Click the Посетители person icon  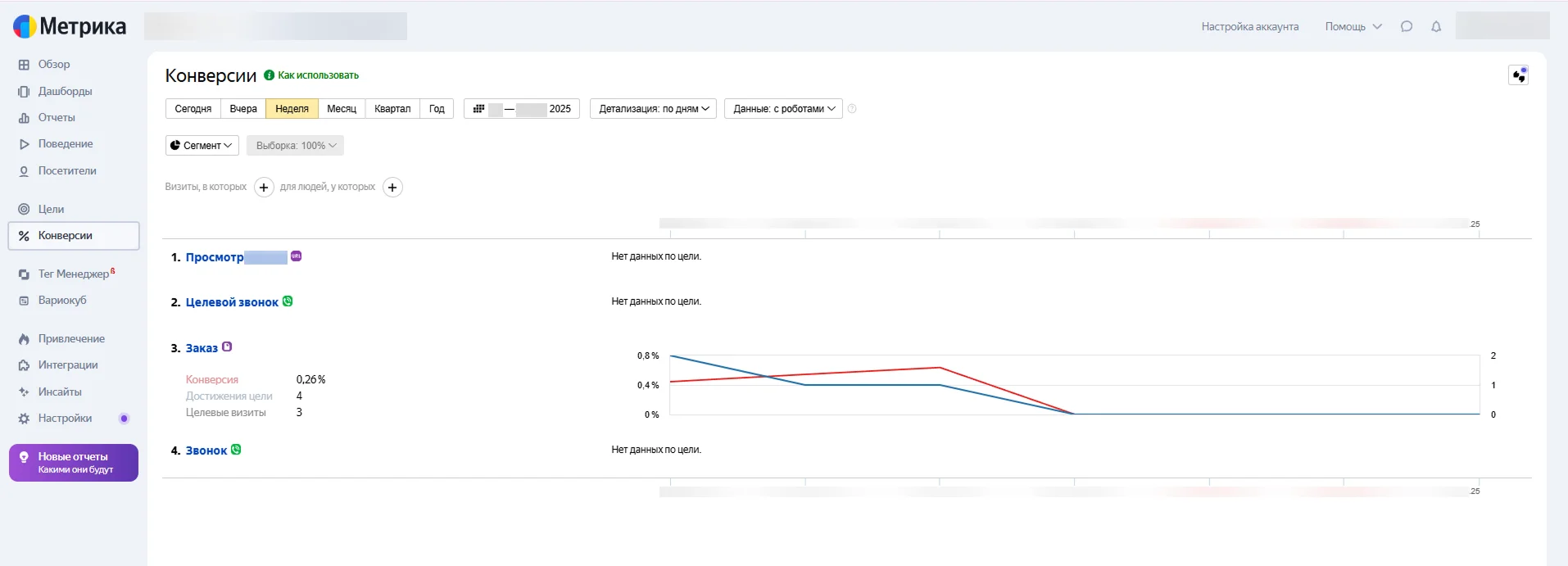(24, 171)
